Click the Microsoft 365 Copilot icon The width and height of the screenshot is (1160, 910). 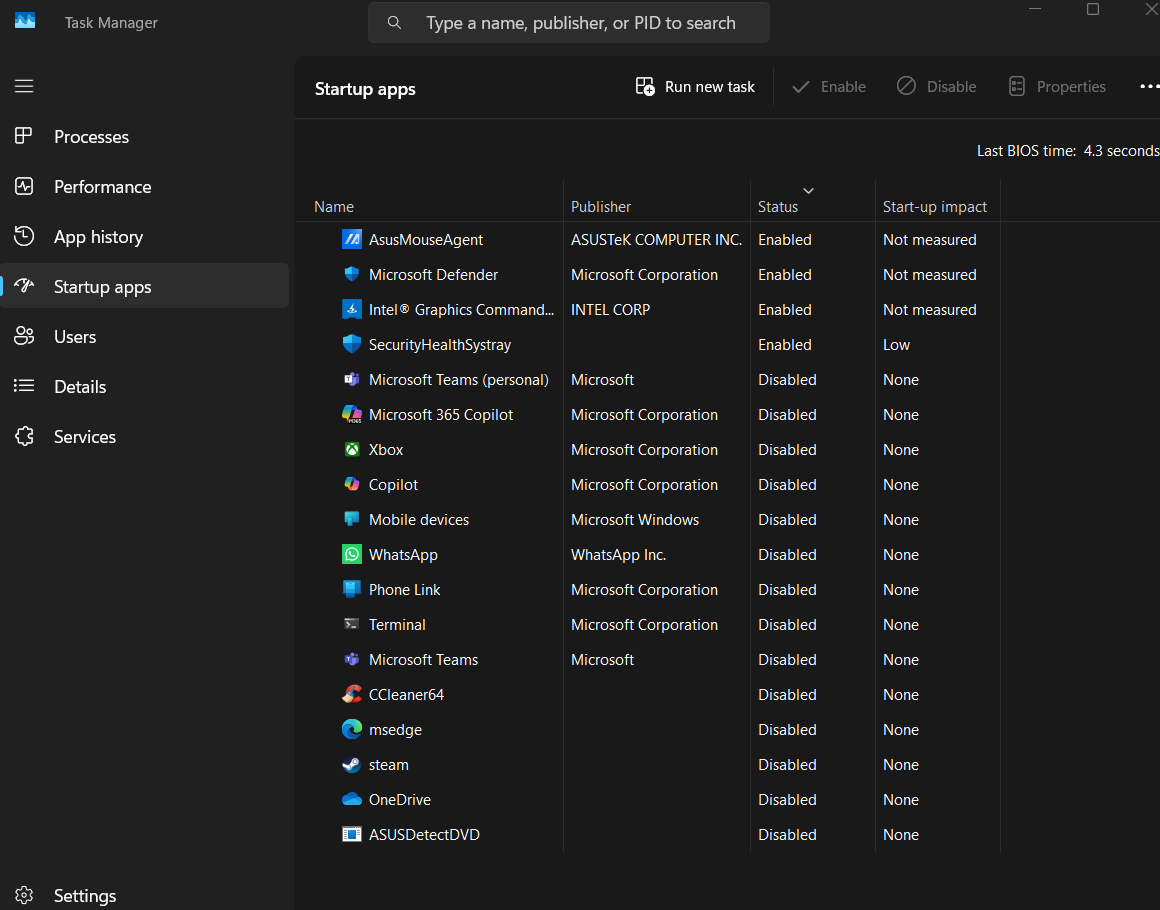351,415
